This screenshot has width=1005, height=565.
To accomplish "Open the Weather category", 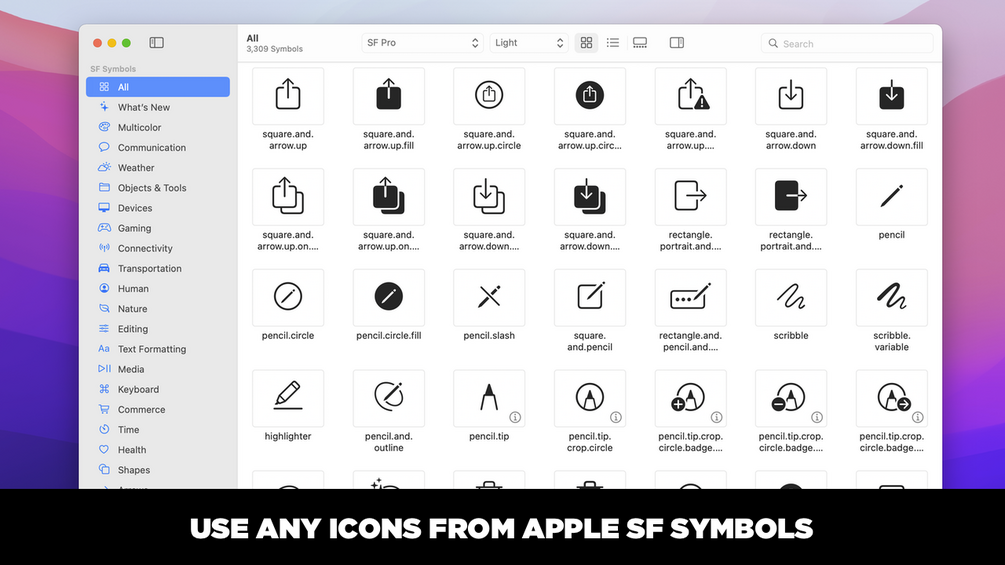I will tap(158, 168).
